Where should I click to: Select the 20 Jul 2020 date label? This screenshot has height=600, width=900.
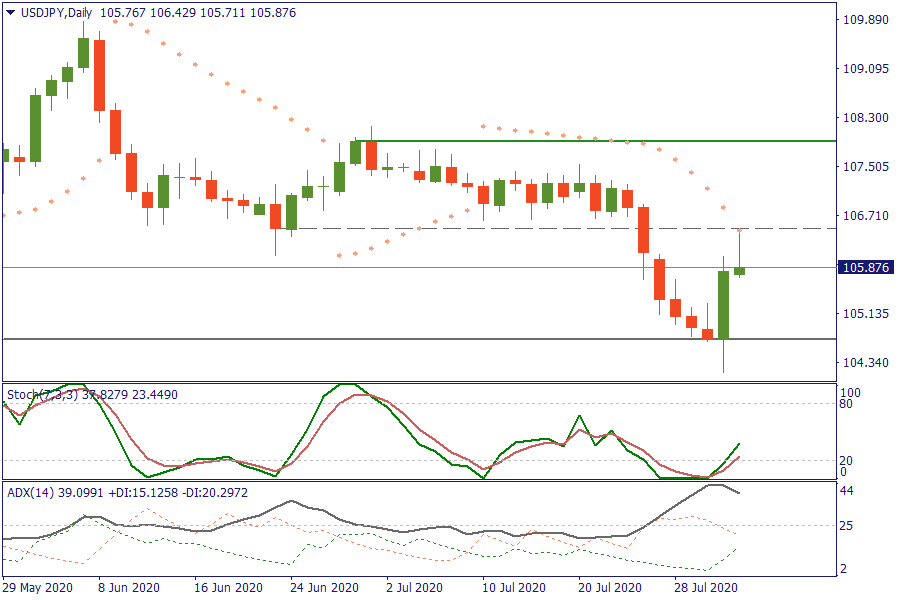pyautogui.click(x=610, y=588)
